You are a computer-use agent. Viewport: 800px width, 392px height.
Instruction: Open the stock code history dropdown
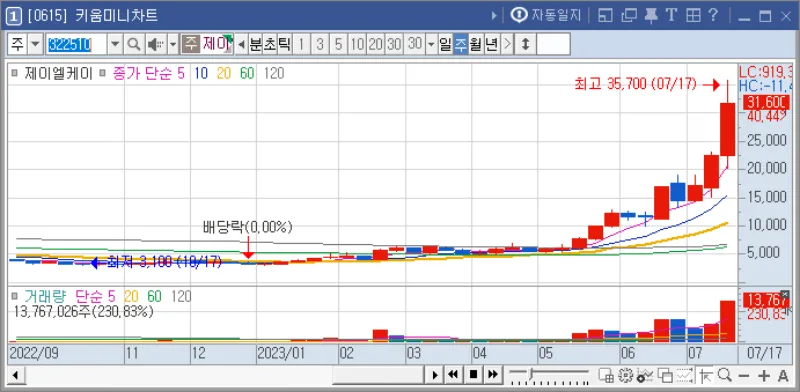(115, 44)
